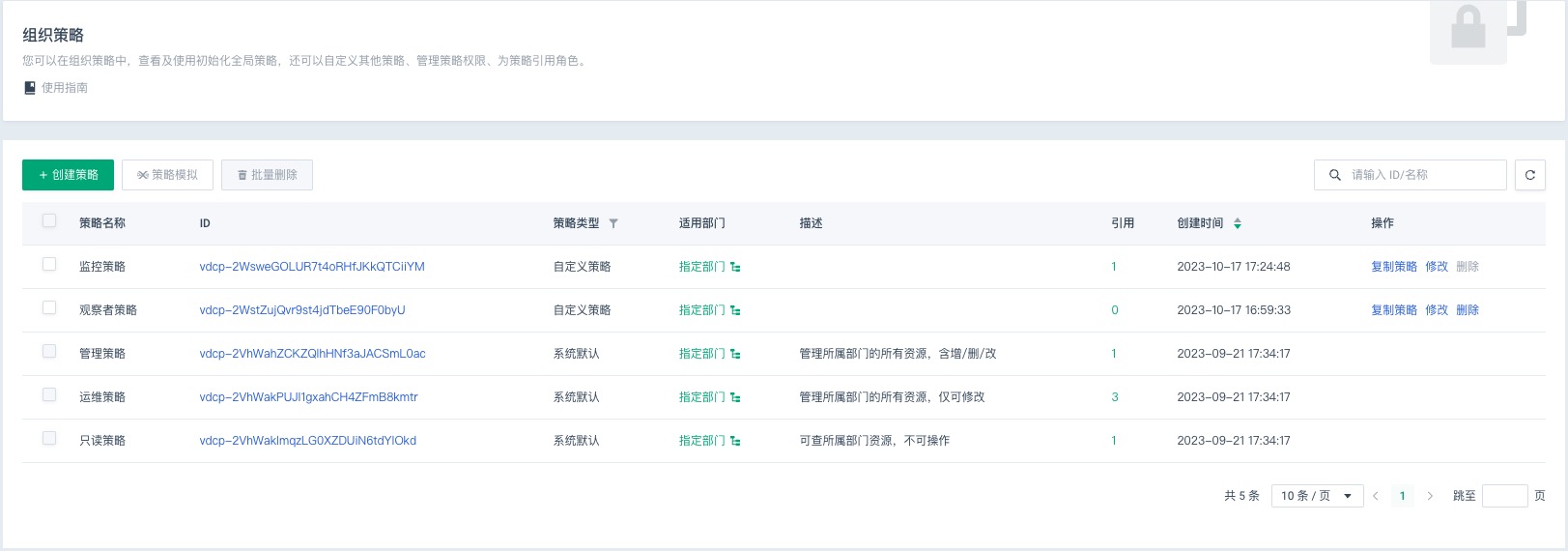Viewport: 1568px width, 551px height.
Task: Check the box for 监控策略 row
Action: pos(49,265)
